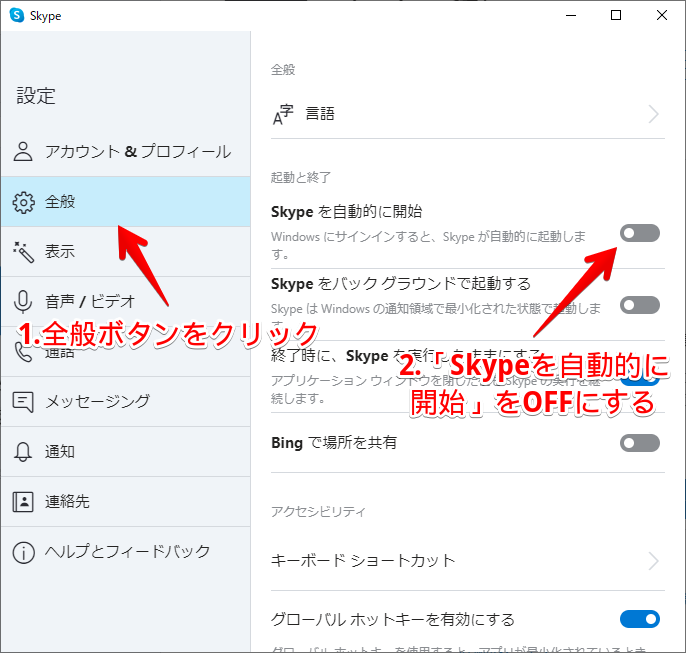Click the 起動と終了 section heading
Screen dimensions: 686x653
[301, 178]
